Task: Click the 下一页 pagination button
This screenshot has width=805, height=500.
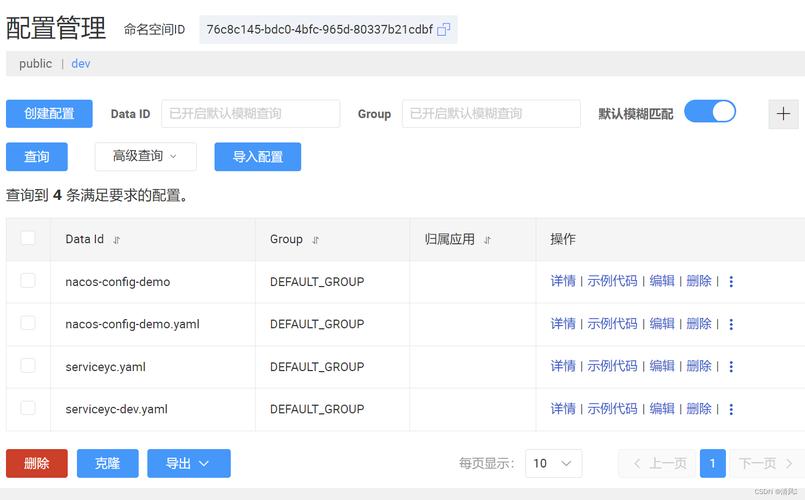Action: click(766, 464)
